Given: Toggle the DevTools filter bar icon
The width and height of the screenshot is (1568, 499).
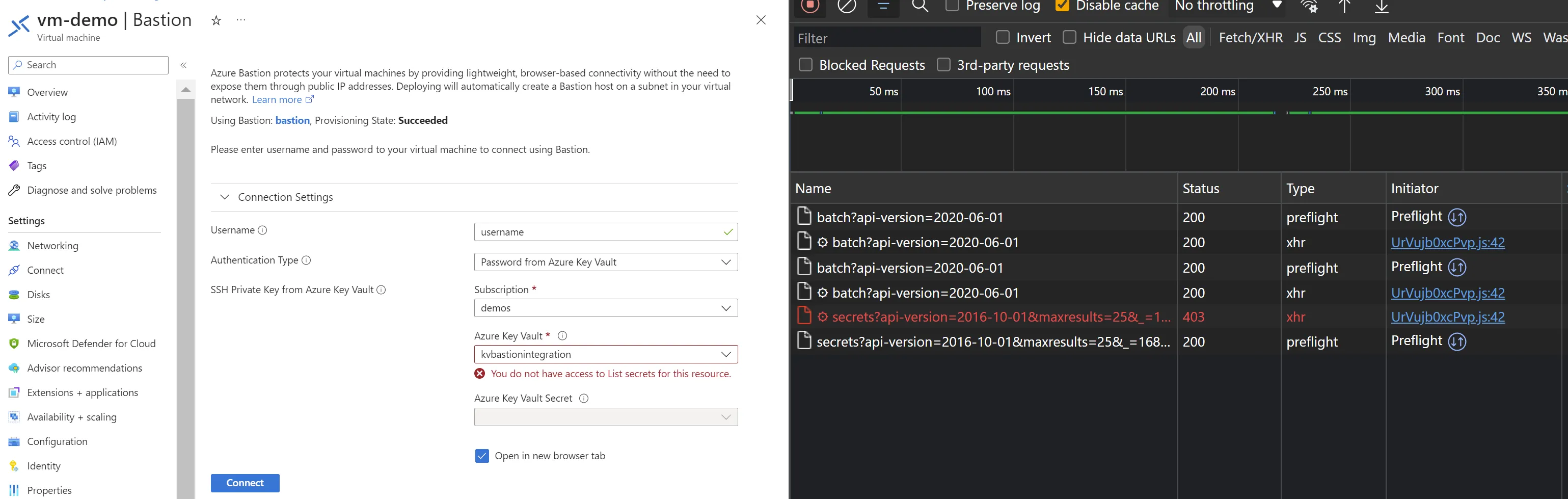Looking at the screenshot, I should point(883,6).
